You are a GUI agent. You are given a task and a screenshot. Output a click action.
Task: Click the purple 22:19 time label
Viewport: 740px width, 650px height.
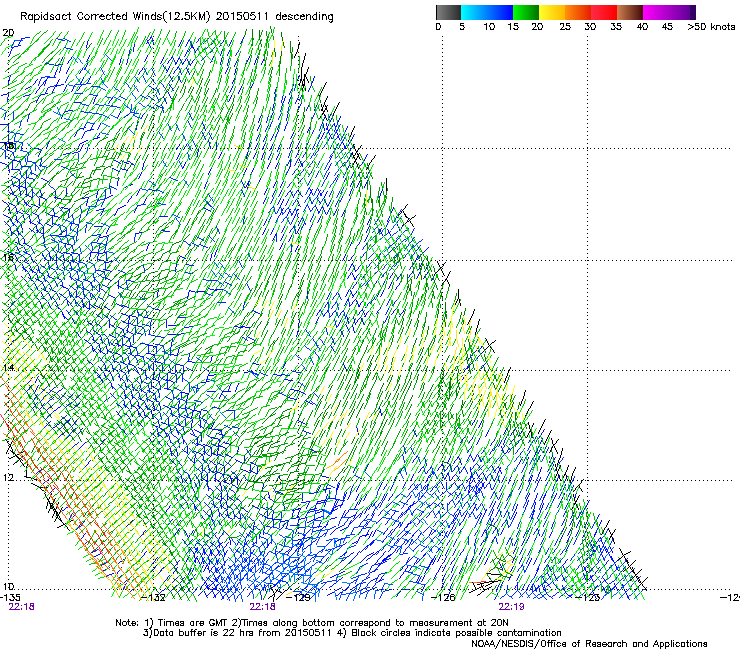click(x=512, y=607)
